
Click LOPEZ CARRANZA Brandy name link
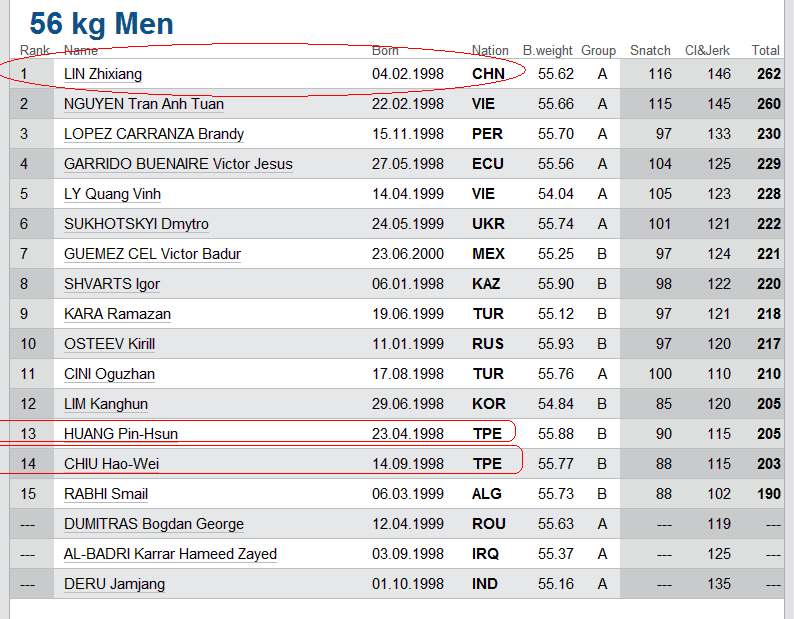pos(154,134)
